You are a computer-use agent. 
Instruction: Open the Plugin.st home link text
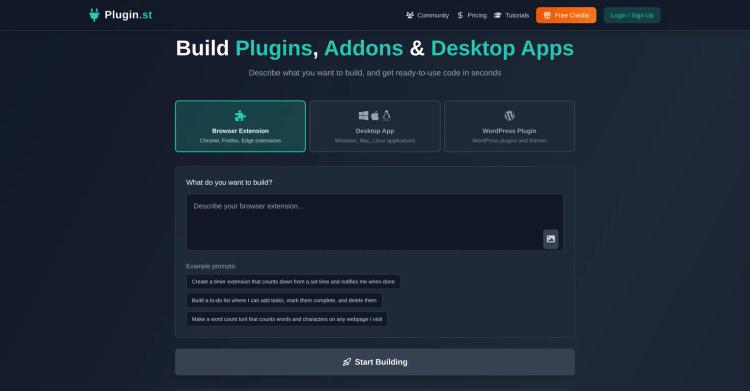(x=128, y=15)
